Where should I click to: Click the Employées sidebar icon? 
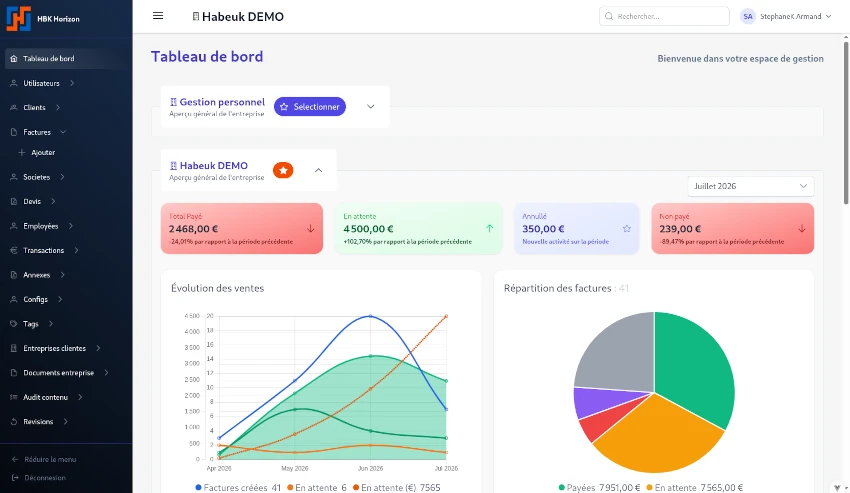tap(14, 226)
